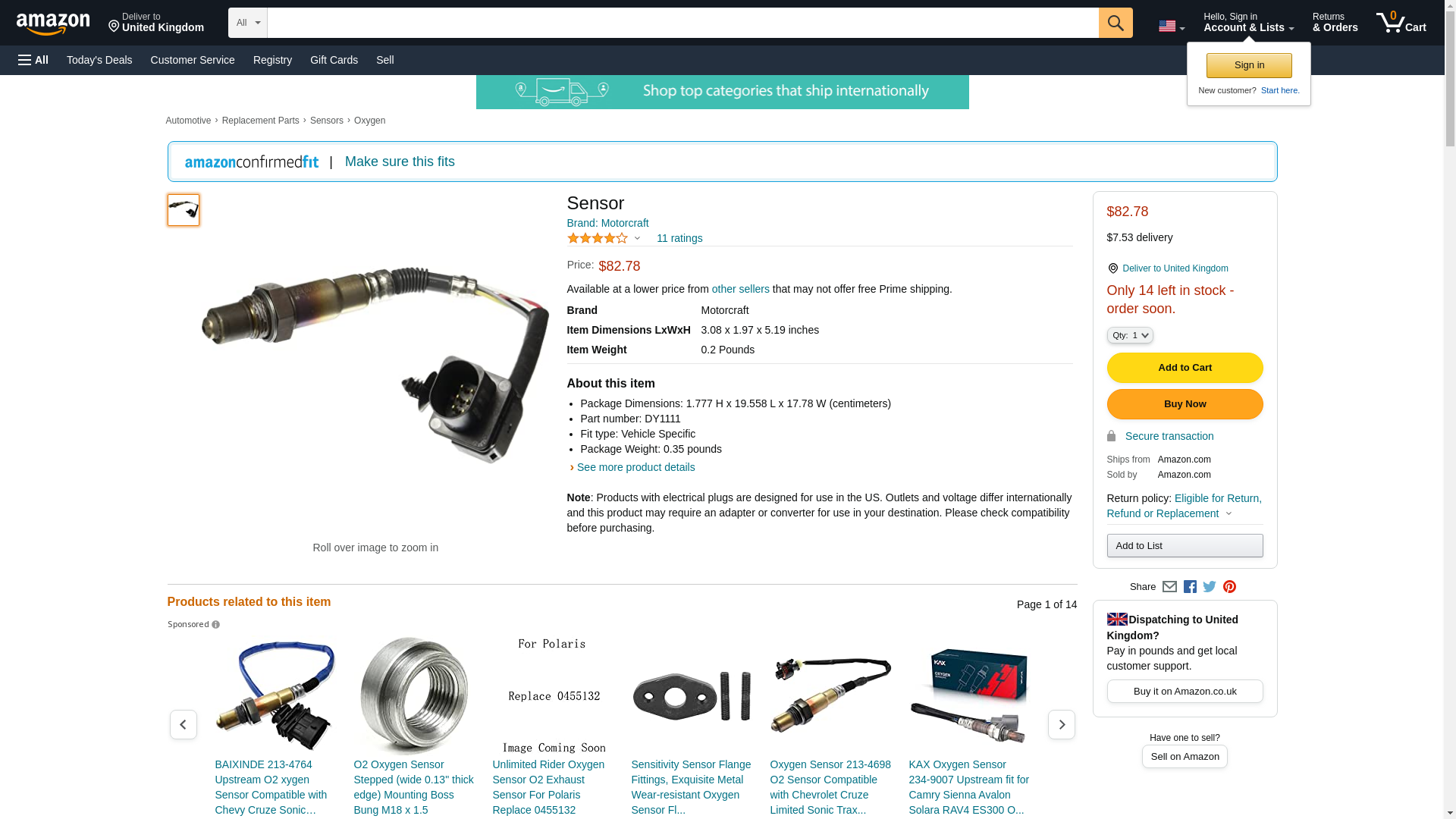Share product on Twitter icon
The height and width of the screenshot is (819, 1456).
pos(1210,586)
